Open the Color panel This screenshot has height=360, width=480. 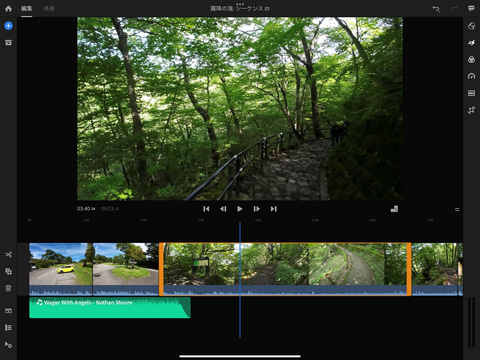pyautogui.click(x=471, y=60)
